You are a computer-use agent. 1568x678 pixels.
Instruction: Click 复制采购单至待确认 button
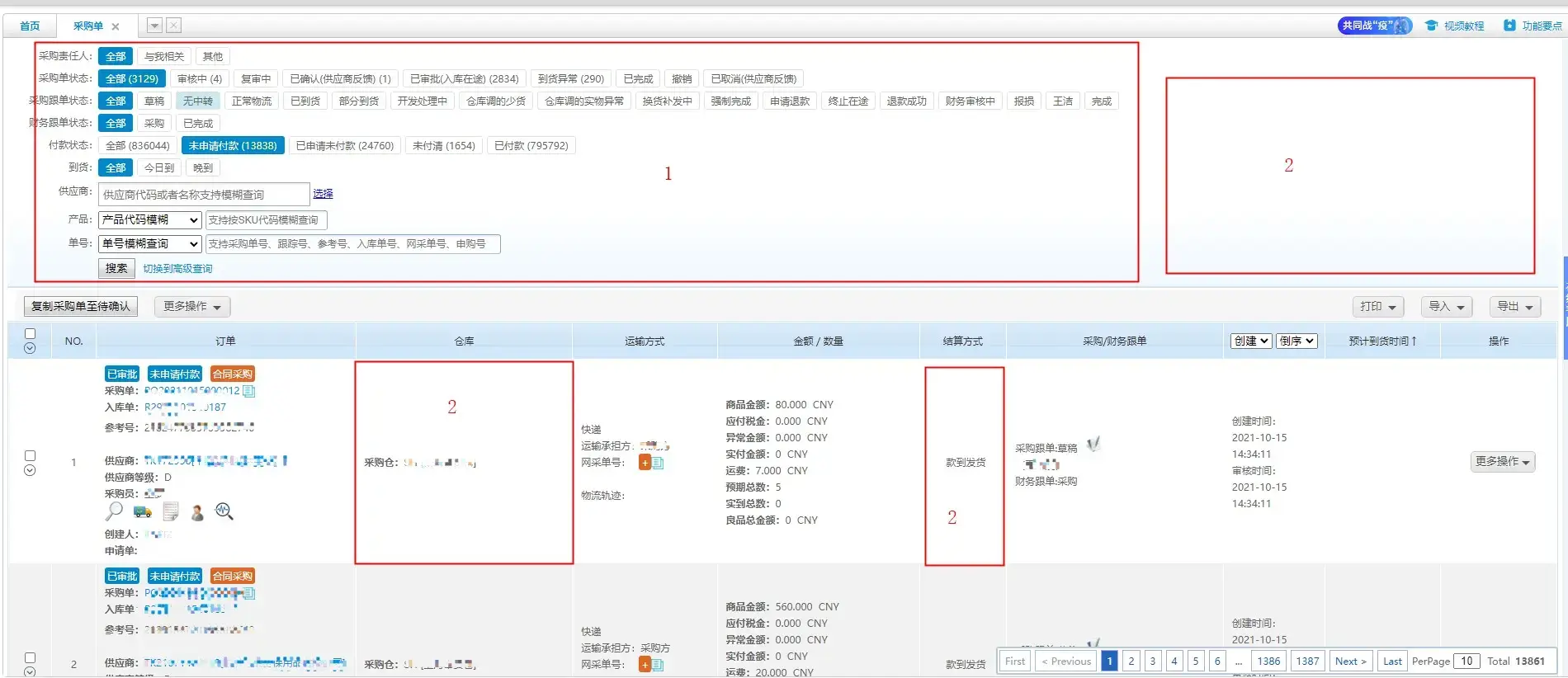click(x=81, y=306)
